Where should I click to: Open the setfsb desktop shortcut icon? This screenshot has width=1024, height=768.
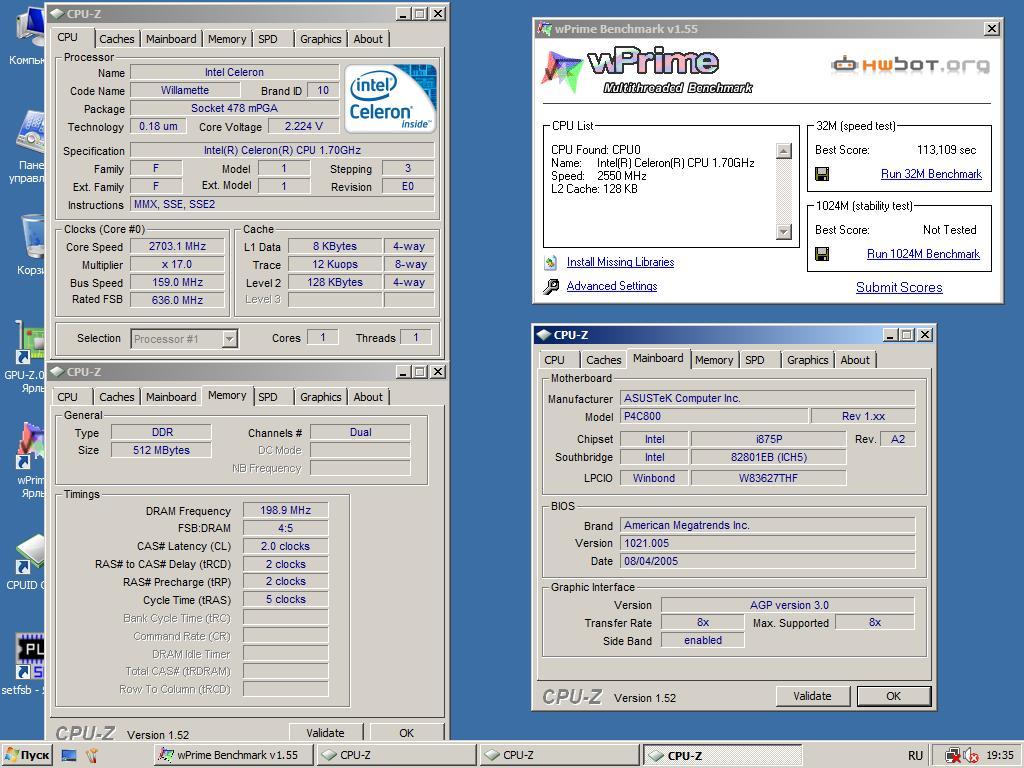pyautogui.click(x=30, y=656)
